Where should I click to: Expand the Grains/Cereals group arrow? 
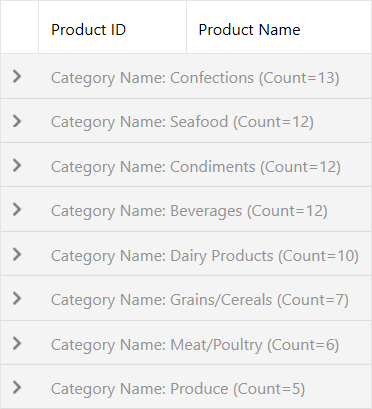(x=17, y=298)
